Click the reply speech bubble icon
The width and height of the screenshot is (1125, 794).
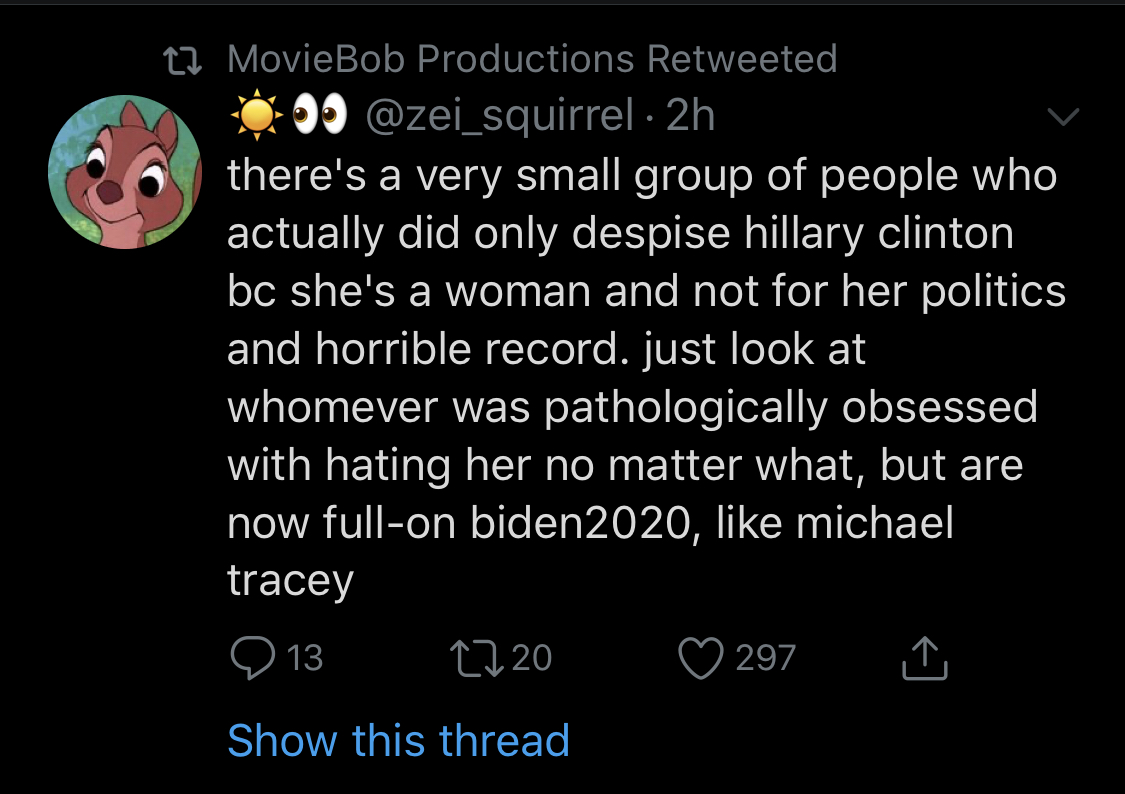click(253, 657)
